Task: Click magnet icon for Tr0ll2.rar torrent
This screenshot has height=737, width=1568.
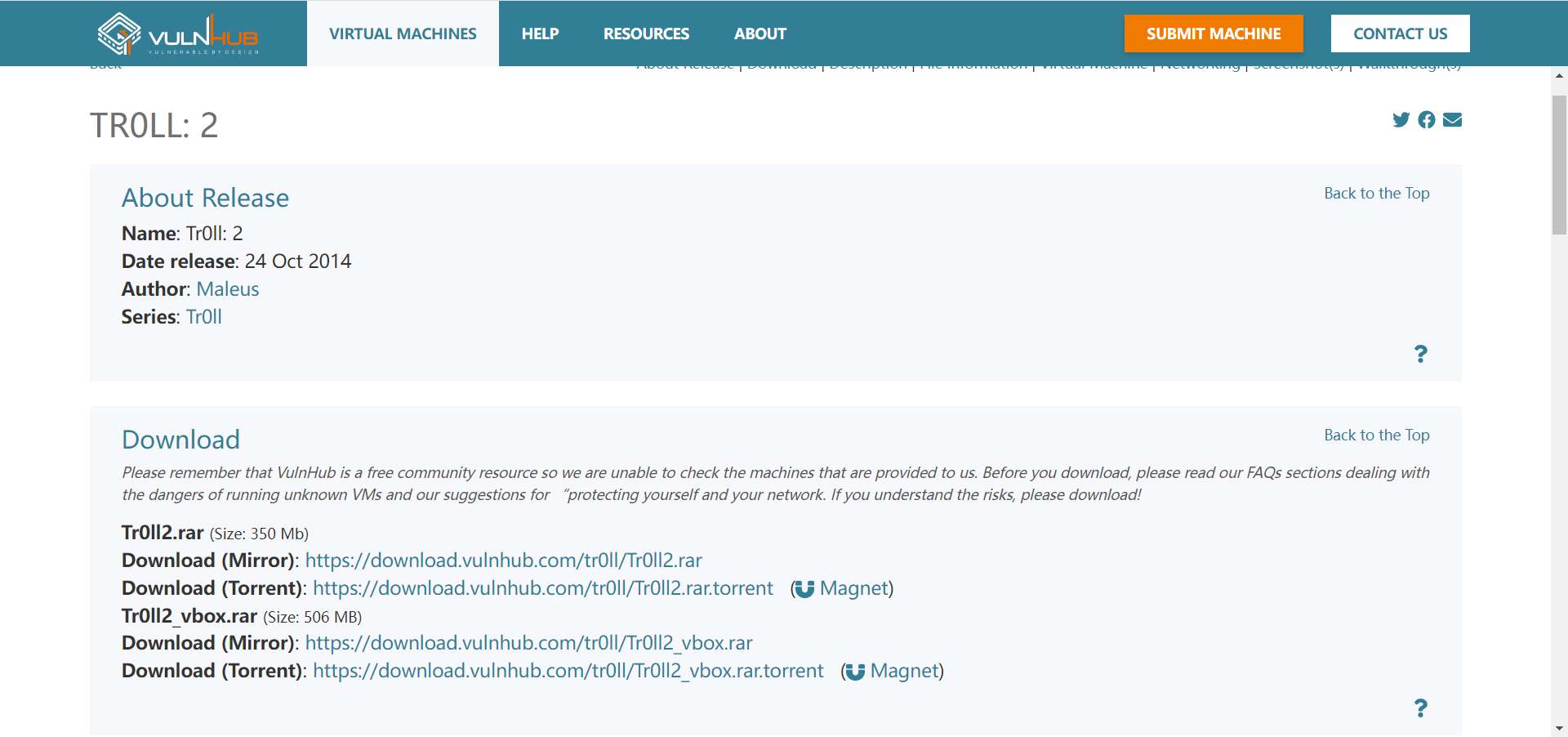Action: click(804, 589)
